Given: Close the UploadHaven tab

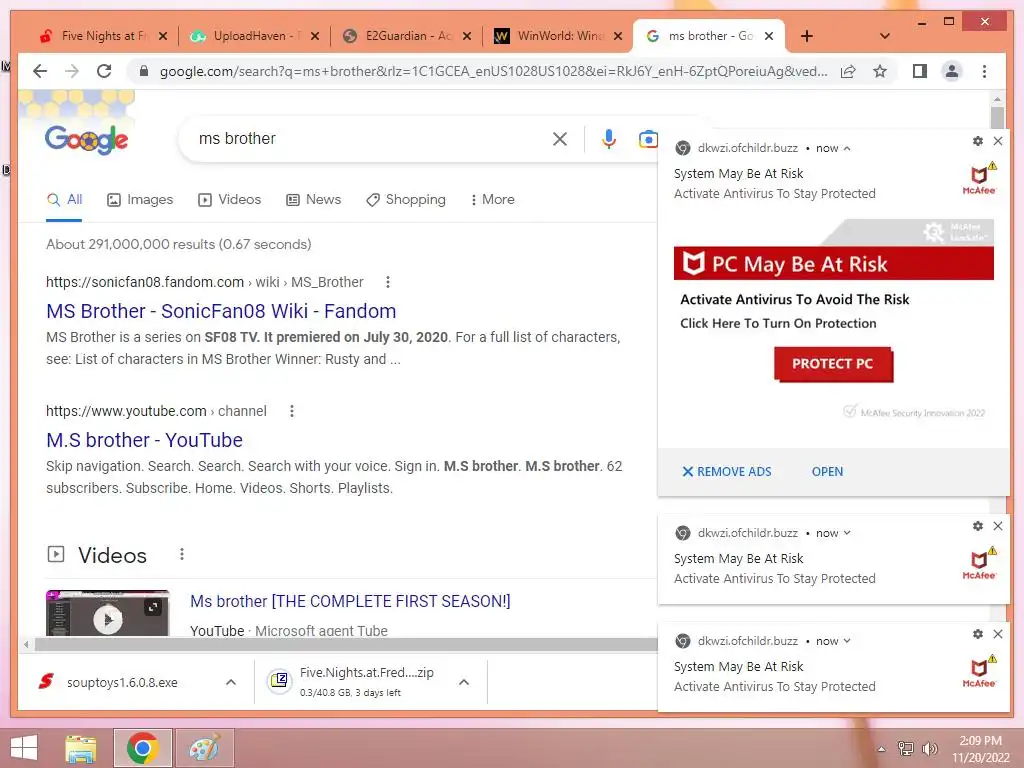Looking at the screenshot, I should coord(315,36).
